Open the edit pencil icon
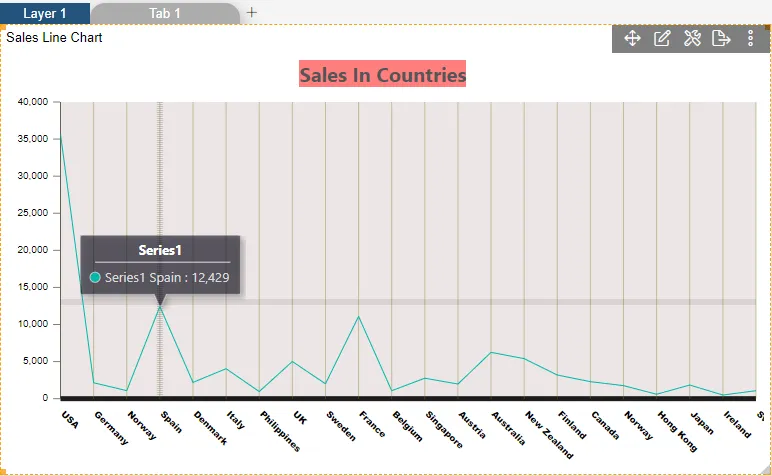Screen dimensions: 772x476 click(662, 39)
